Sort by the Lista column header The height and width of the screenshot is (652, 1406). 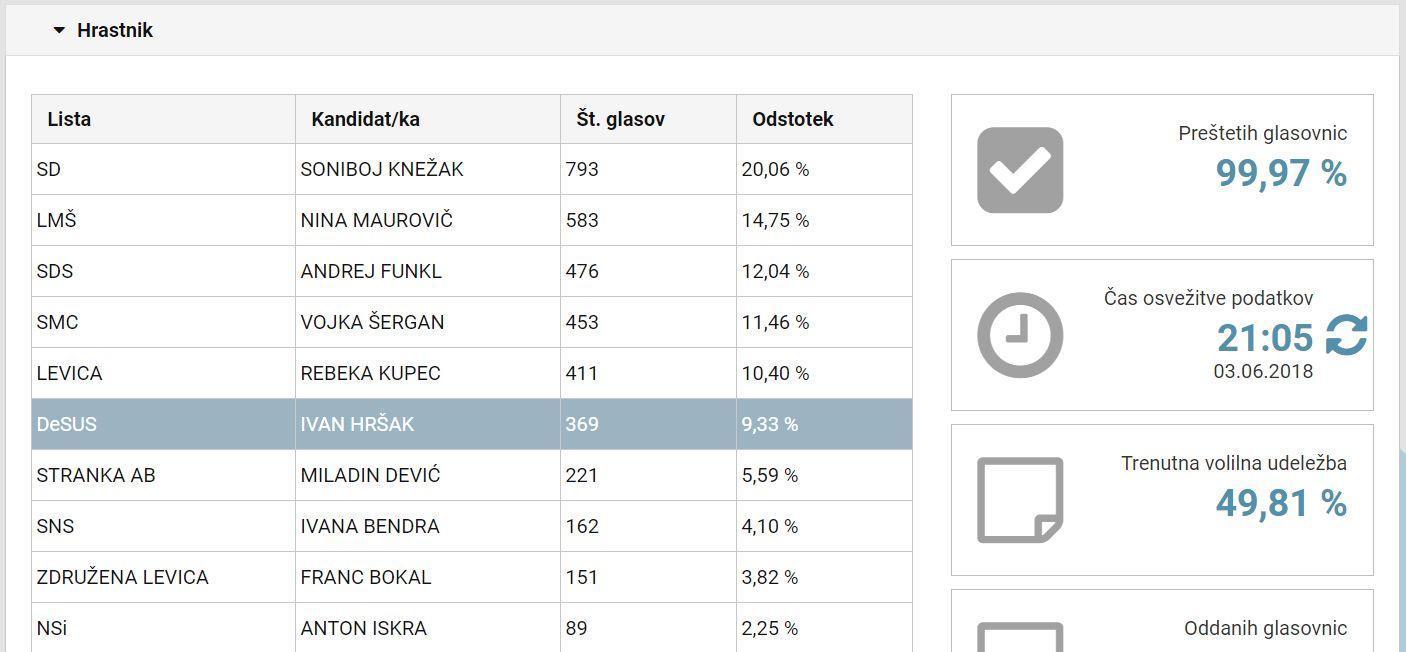(69, 119)
